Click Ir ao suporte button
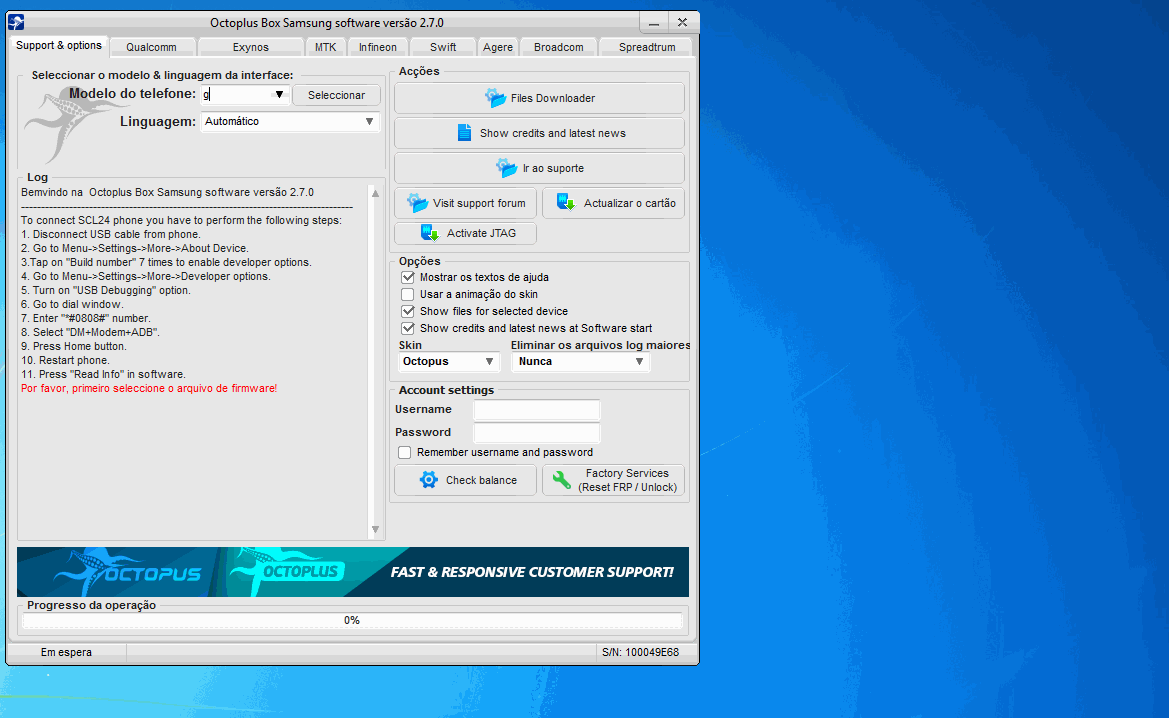Viewport: 1169px width, 718px height. [x=540, y=168]
